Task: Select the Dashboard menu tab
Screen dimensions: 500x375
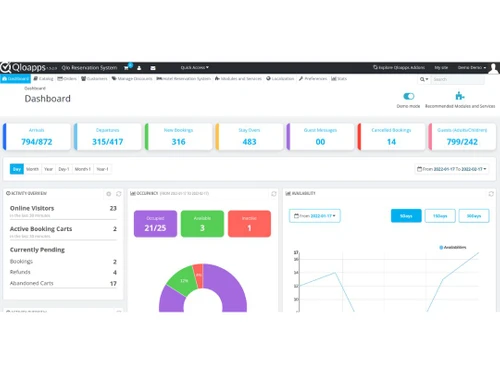Action: tap(16, 79)
